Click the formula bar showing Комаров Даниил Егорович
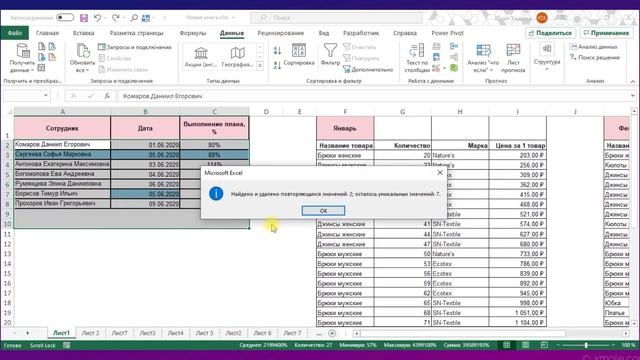Screen dimensions: 640x360 coord(373,96)
